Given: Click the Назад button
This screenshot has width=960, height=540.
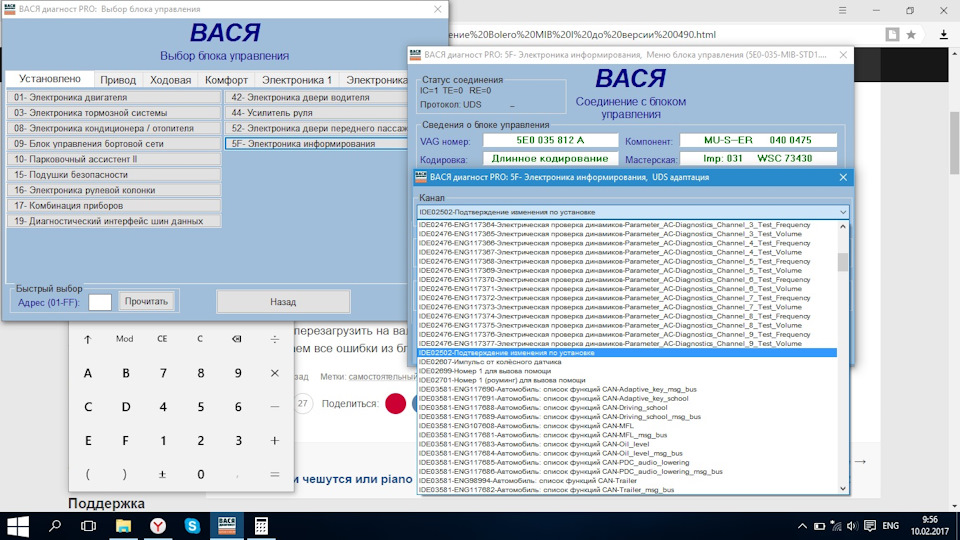Looking at the screenshot, I should coord(283,302).
